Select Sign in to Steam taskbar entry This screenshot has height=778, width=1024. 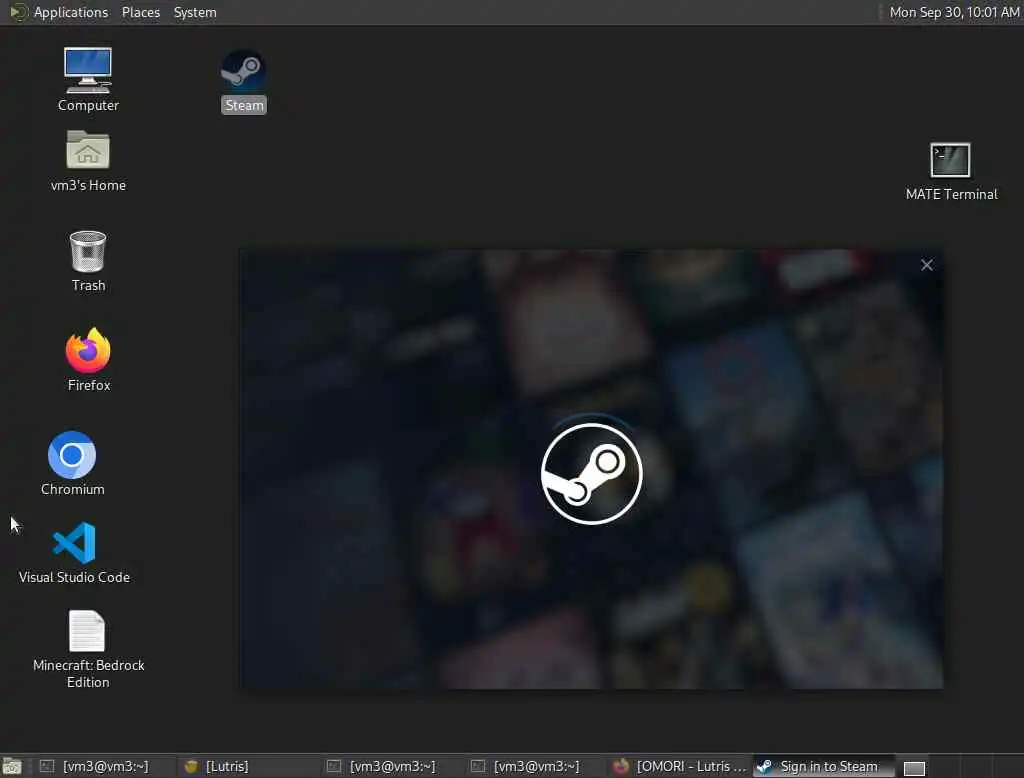(x=823, y=766)
